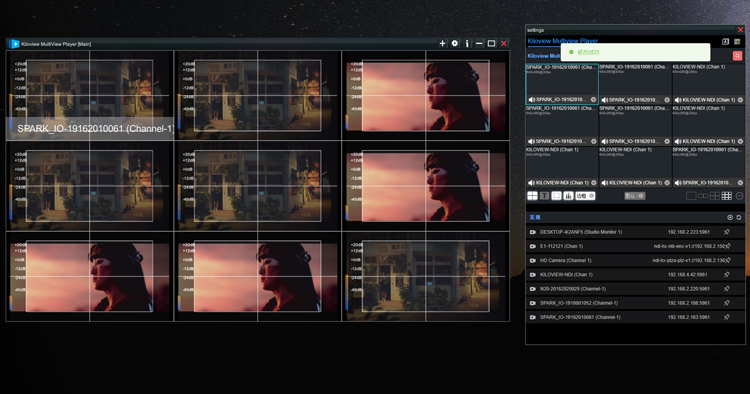
Task: Pin the DESKTOP-4I2ANF5 (Studio Monitor 1) source
Action: [727, 232]
